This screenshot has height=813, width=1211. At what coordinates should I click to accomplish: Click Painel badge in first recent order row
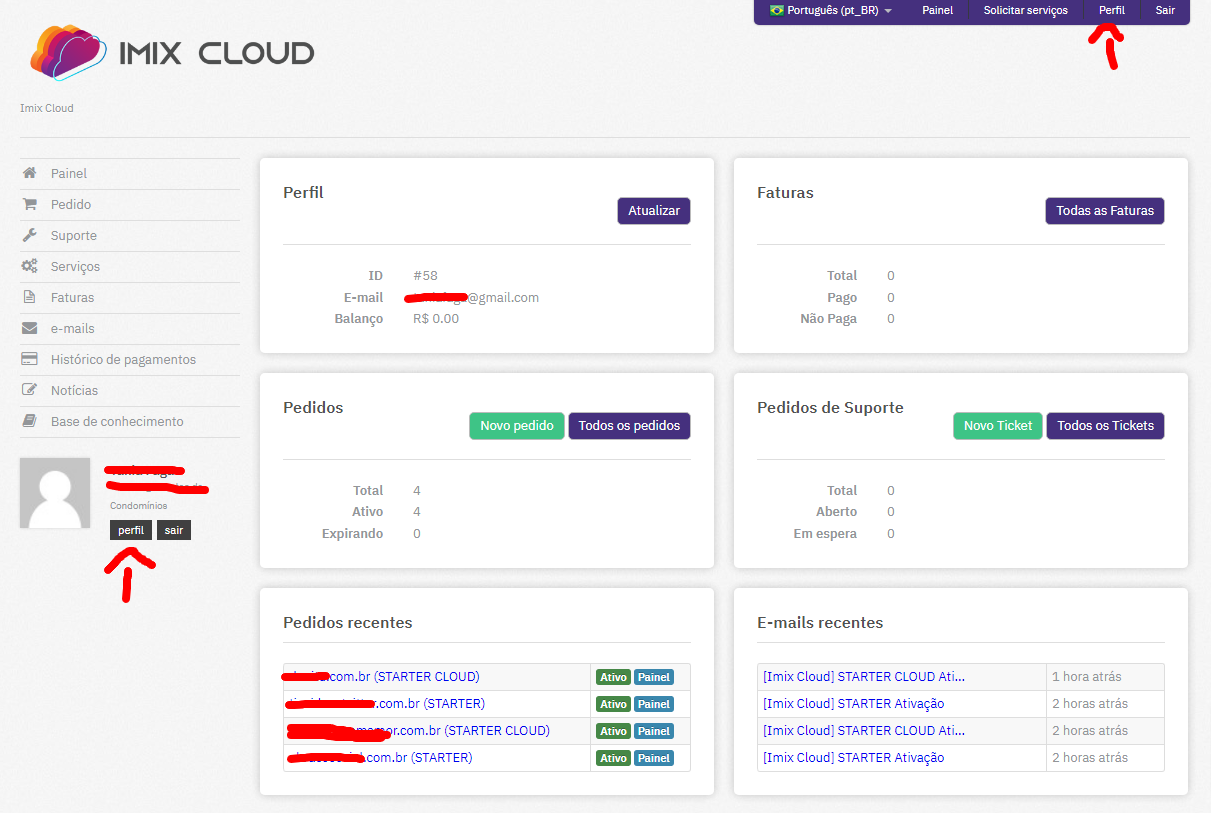[654, 677]
